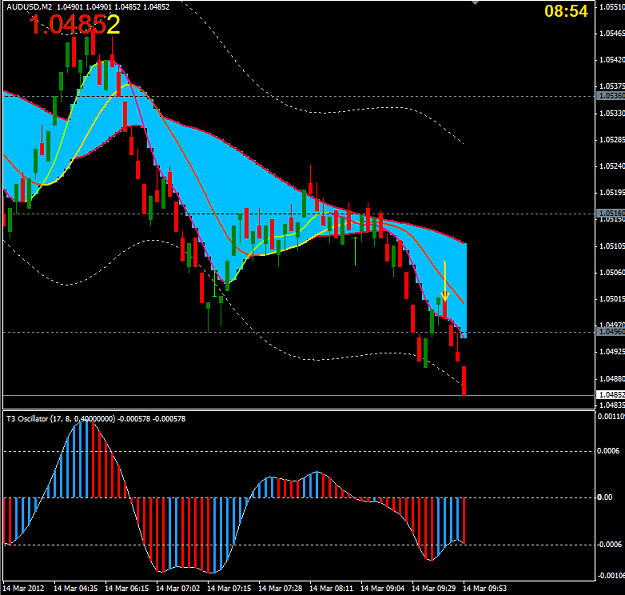Click the 14 Mar 07:15 time label

(x=229, y=588)
